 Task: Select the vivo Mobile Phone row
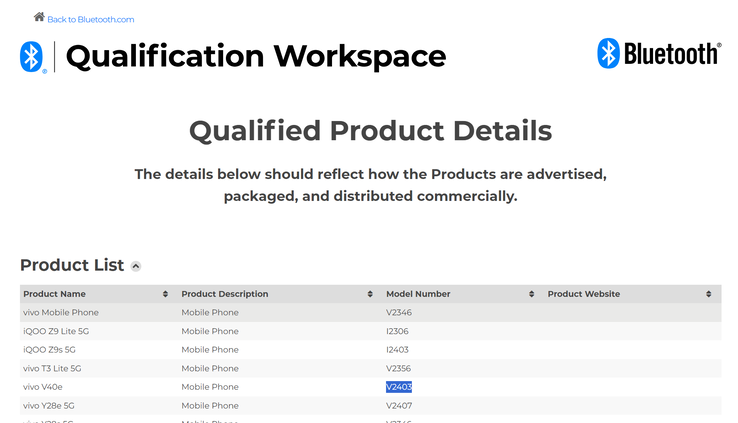click(61, 313)
